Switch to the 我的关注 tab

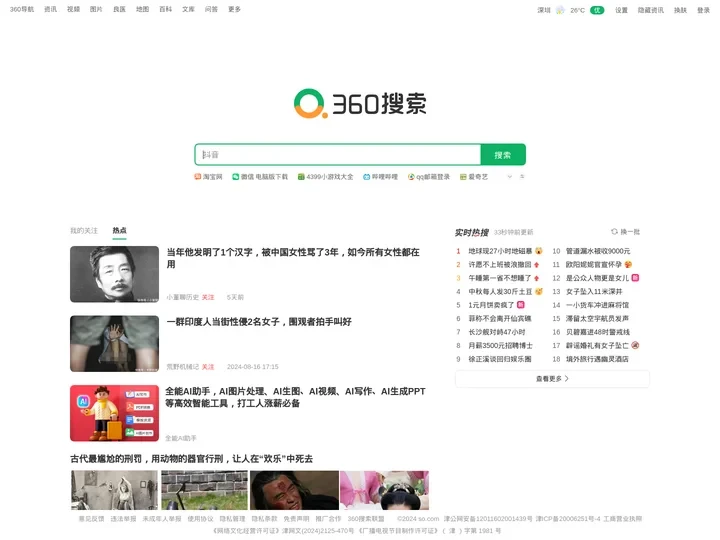click(84, 231)
